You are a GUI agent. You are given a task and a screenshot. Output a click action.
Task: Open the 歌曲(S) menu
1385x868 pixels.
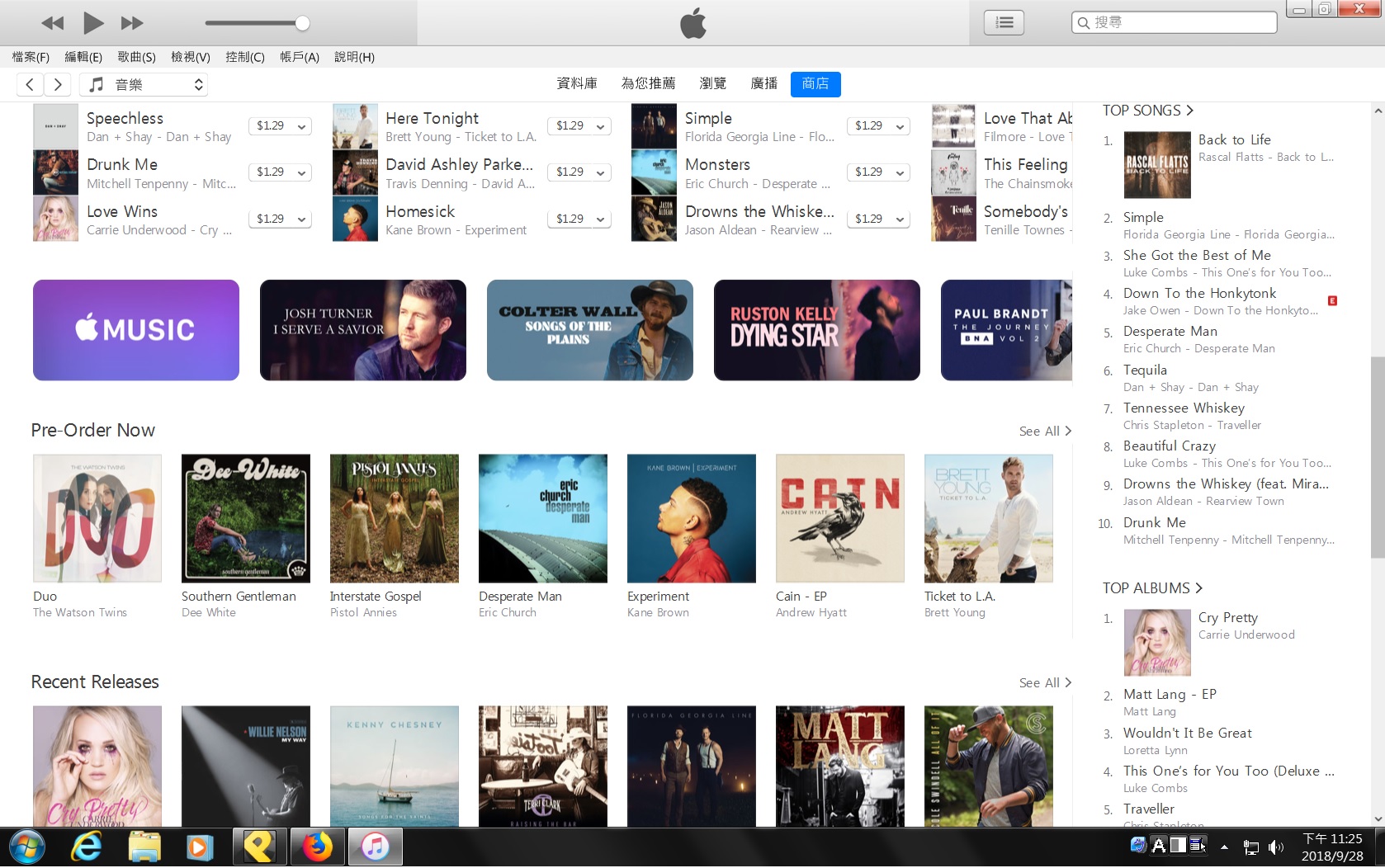[136, 57]
